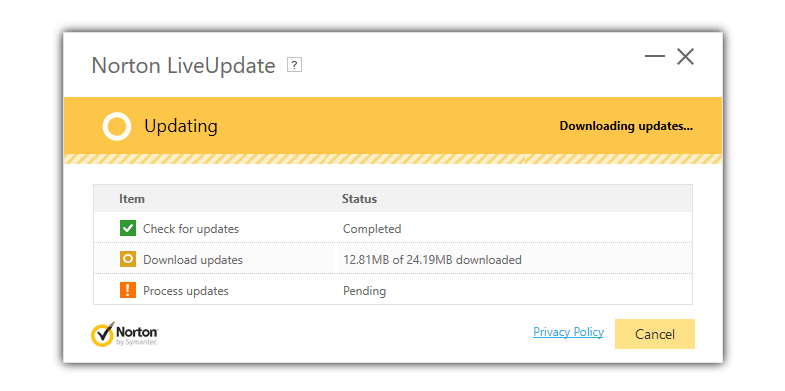Click the Completed status text

pyautogui.click(x=372, y=229)
